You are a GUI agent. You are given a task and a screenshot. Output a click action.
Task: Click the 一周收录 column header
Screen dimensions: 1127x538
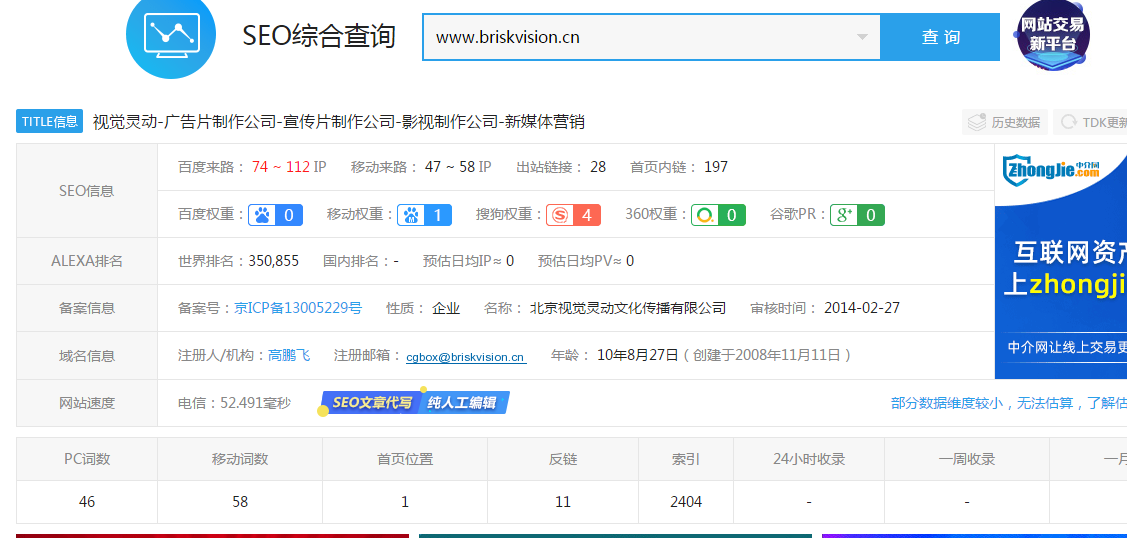(x=967, y=459)
